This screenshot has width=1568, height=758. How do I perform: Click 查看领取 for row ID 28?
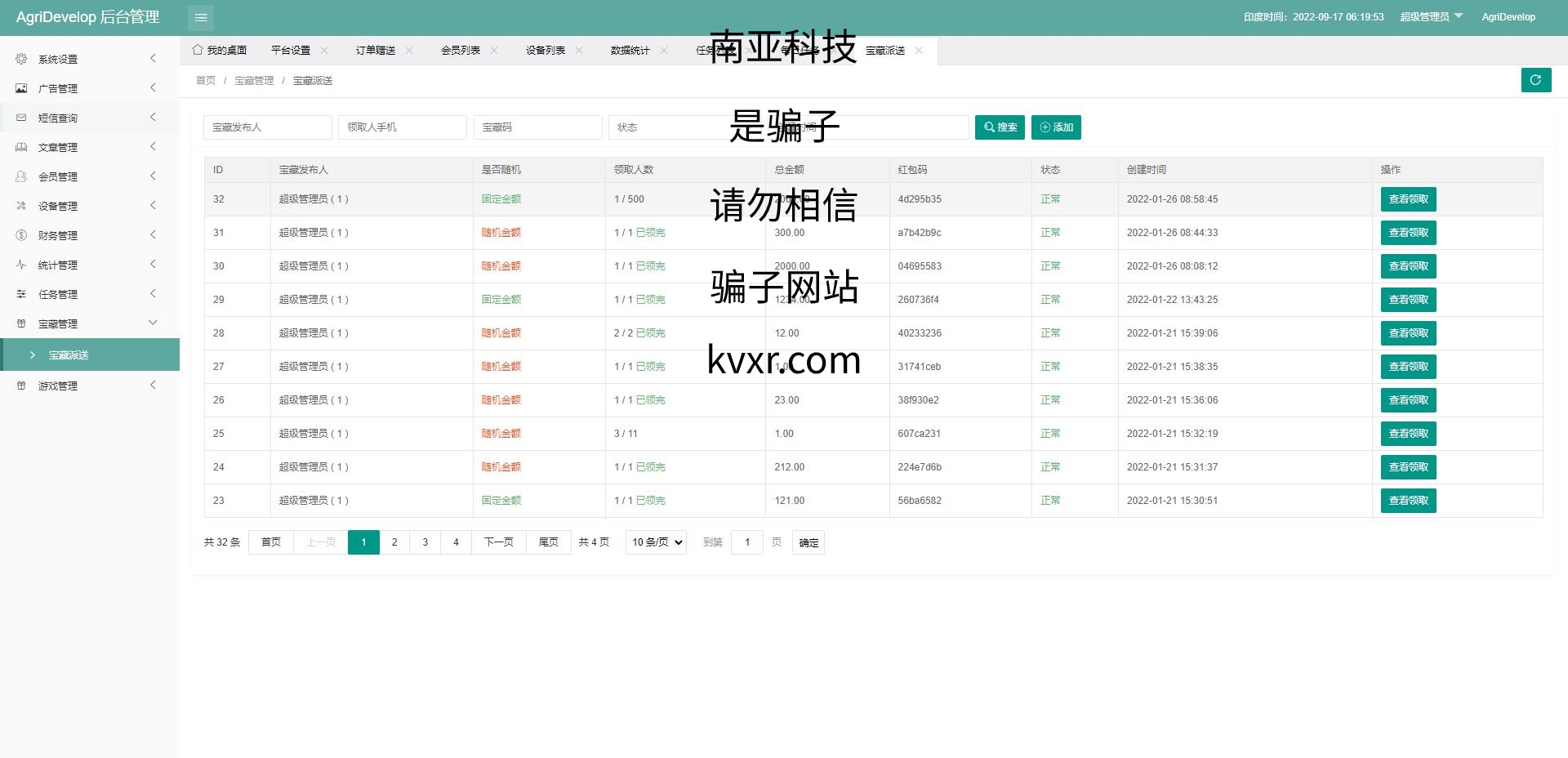(x=1408, y=333)
